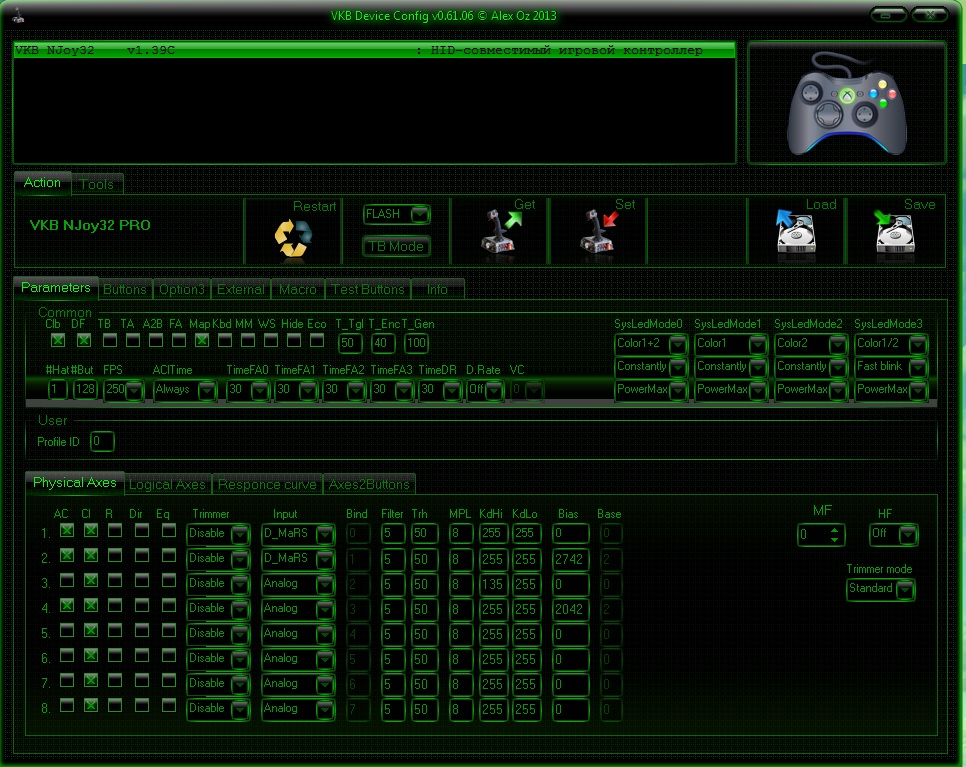The image size is (966, 767).
Task: Open the Axes2Buttons tab
Action: click(x=369, y=485)
